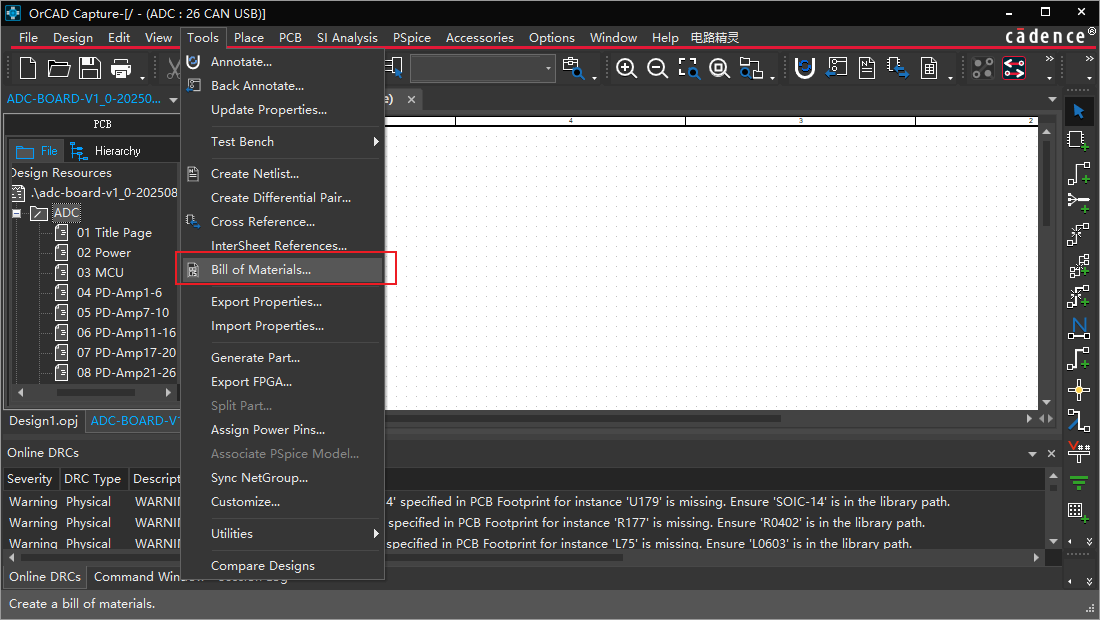Viewport: 1100px width, 620px height.
Task: Click Bill of Materials toolbar icon
Action: tap(929, 68)
